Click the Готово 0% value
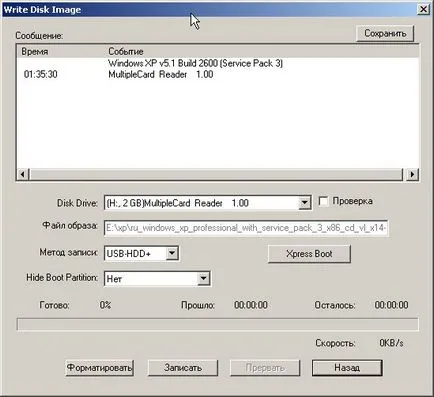 (105, 305)
